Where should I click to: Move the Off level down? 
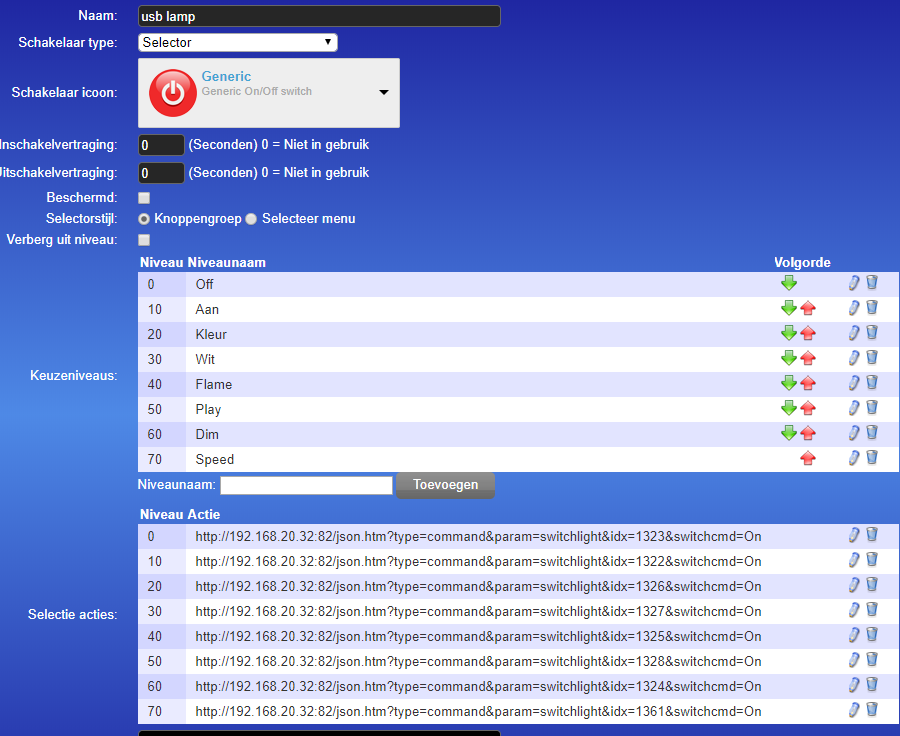(x=789, y=284)
